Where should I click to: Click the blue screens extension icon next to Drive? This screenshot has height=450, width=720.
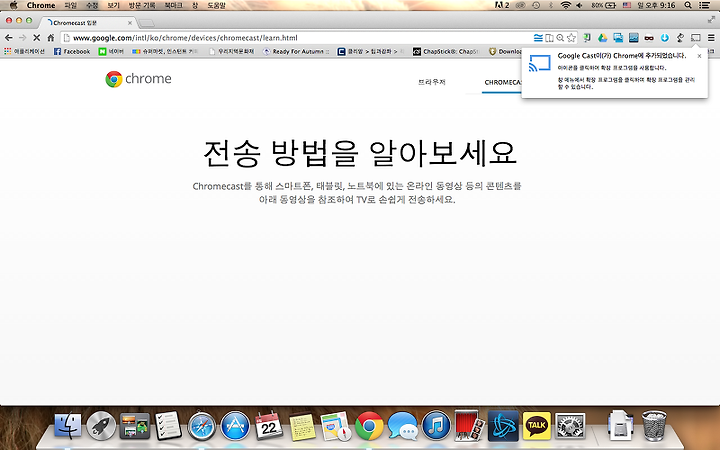tap(618, 38)
